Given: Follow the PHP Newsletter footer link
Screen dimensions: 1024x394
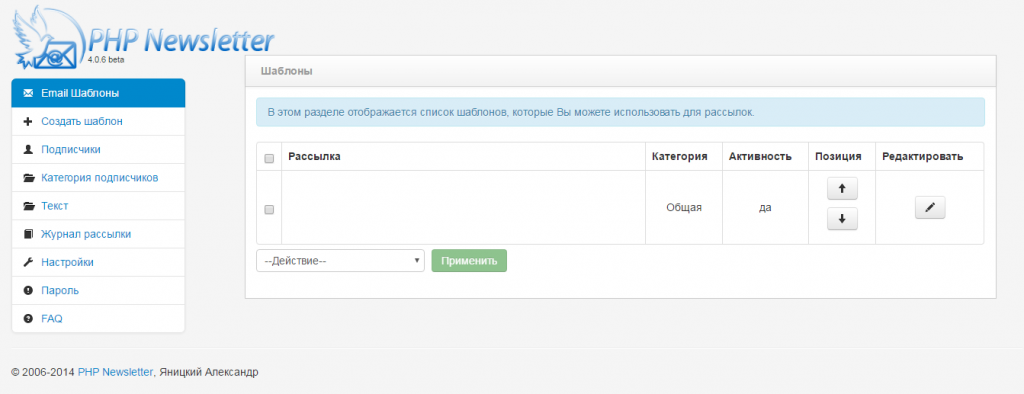Looking at the screenshot, I should tap(115, 372).
